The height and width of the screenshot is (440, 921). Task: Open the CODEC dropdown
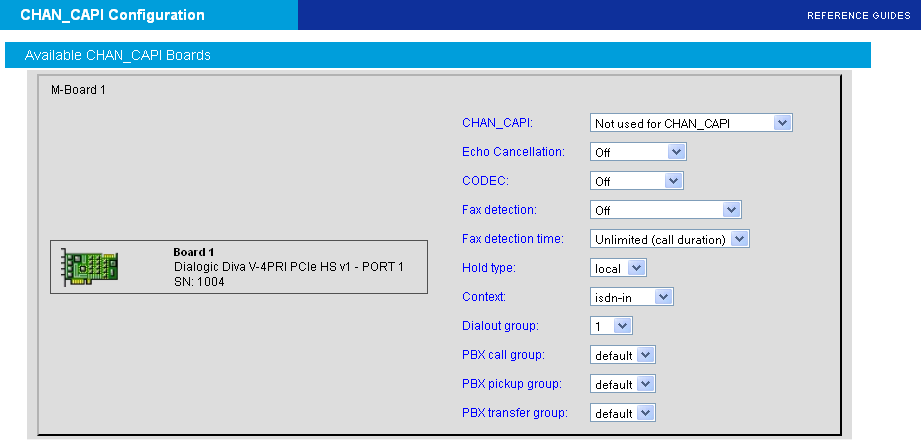tap(636, 181)
